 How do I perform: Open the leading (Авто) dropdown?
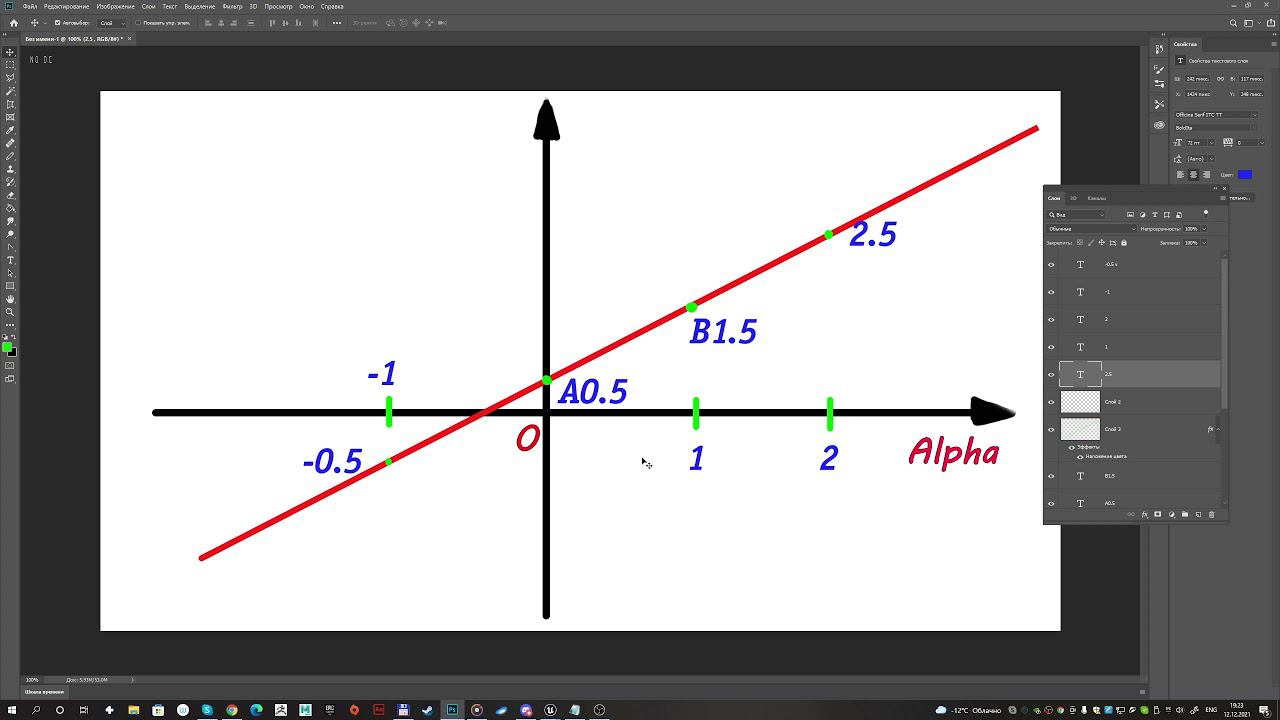(x=1211, y=158)
